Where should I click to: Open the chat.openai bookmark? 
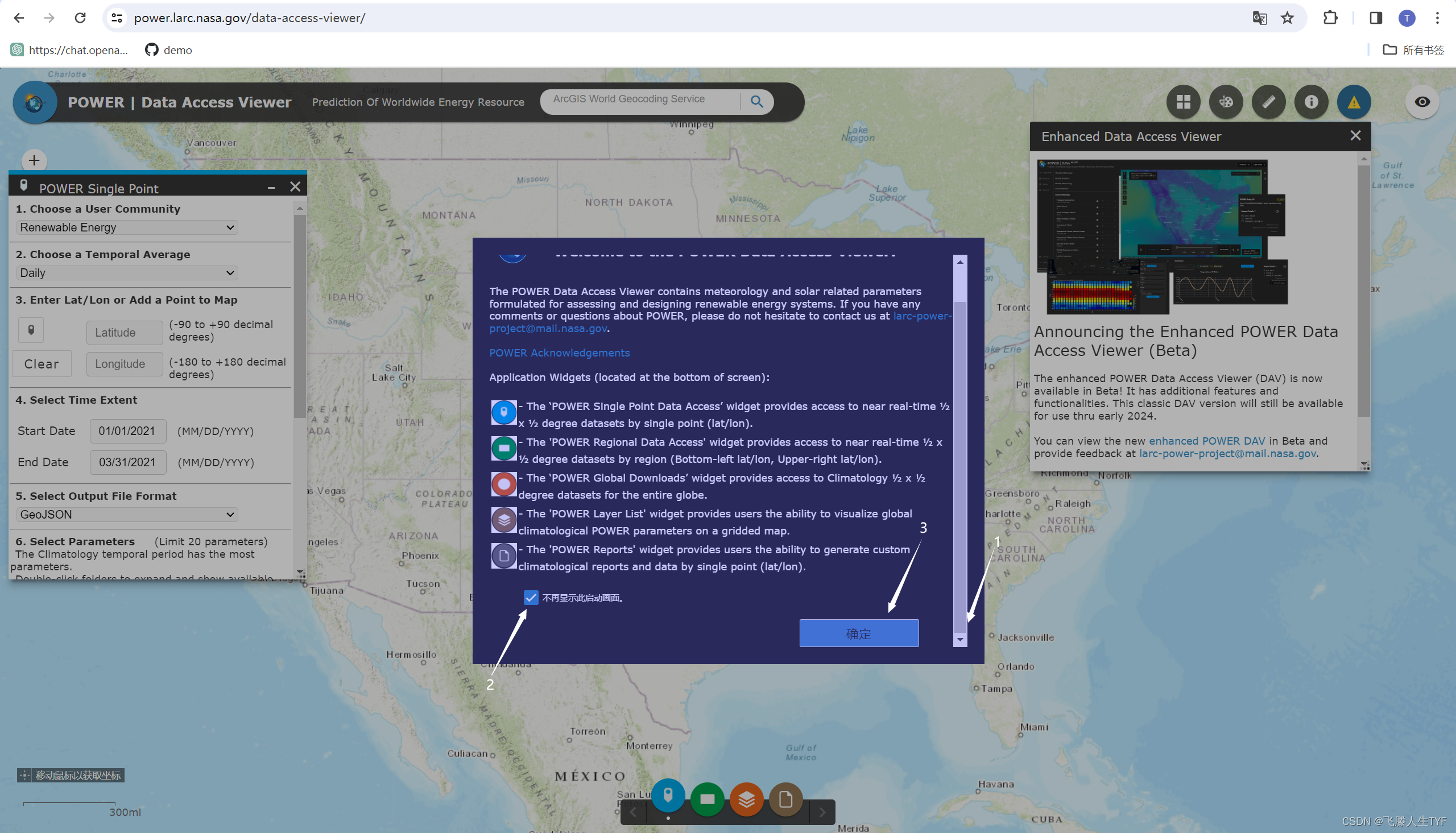point(69,50)
